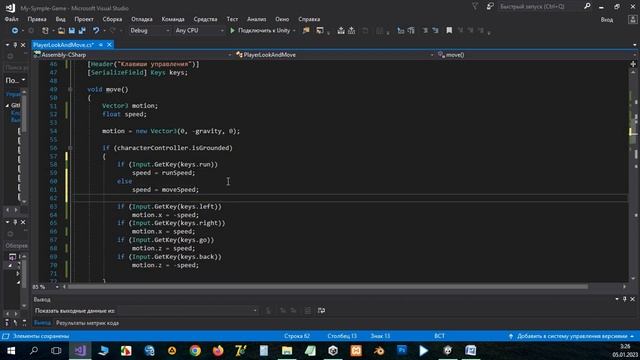
Task: Click the decrease indent toolbar icon
Action: coord(400,31)
